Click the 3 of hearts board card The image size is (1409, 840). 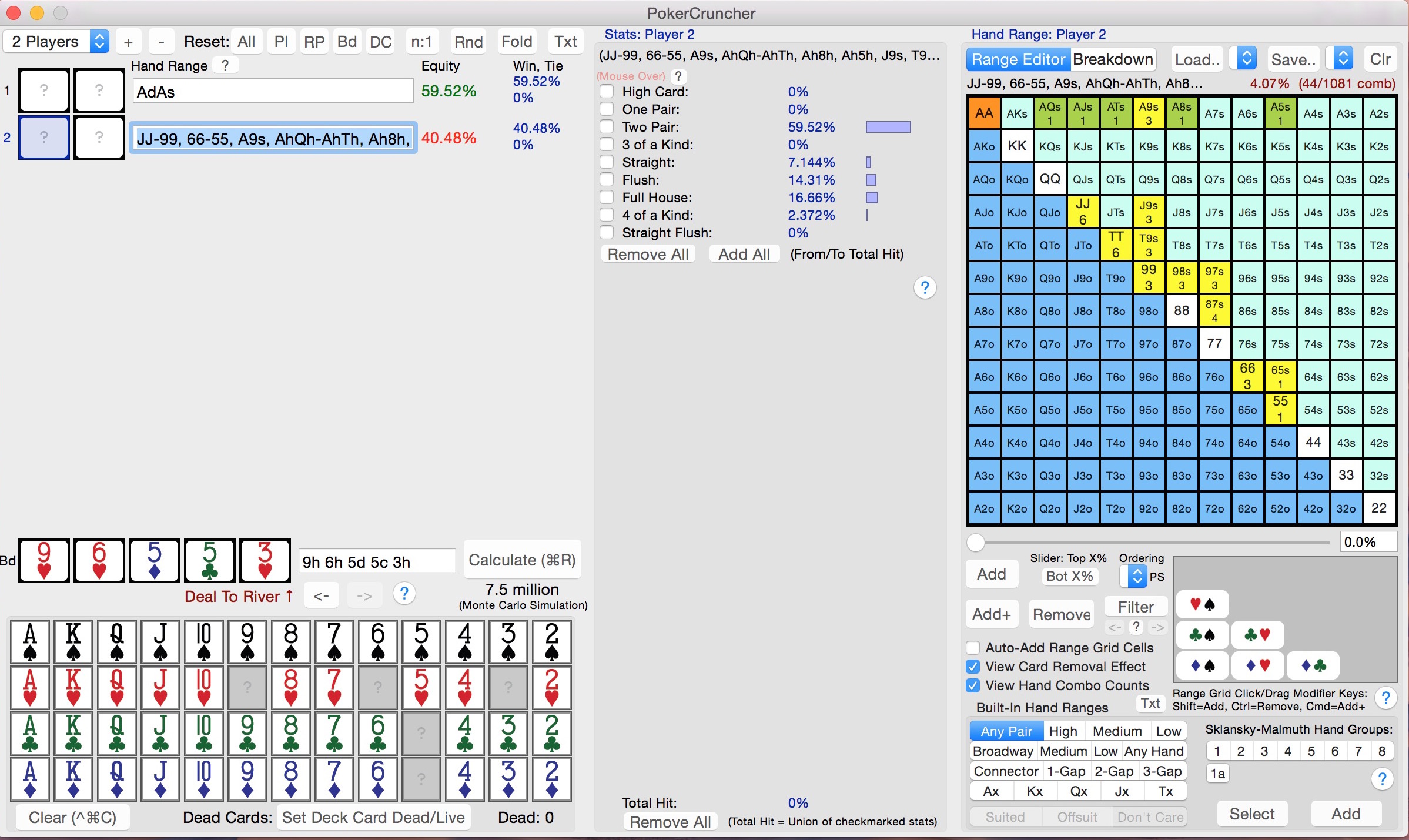(x=265, y=561)
